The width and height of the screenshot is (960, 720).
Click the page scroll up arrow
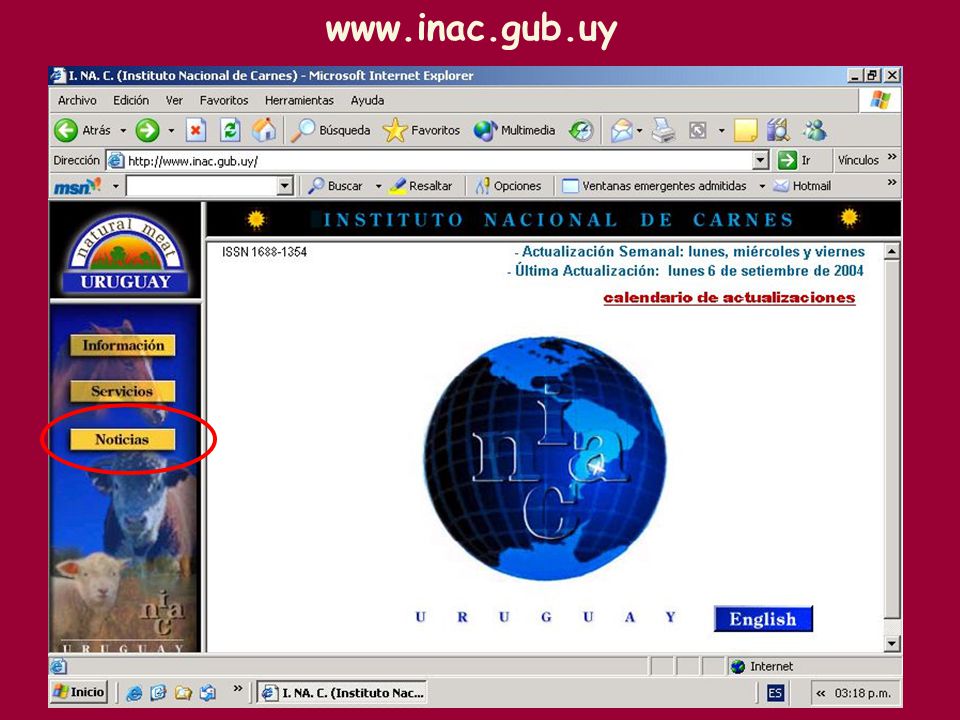click(x=892, y=252)
